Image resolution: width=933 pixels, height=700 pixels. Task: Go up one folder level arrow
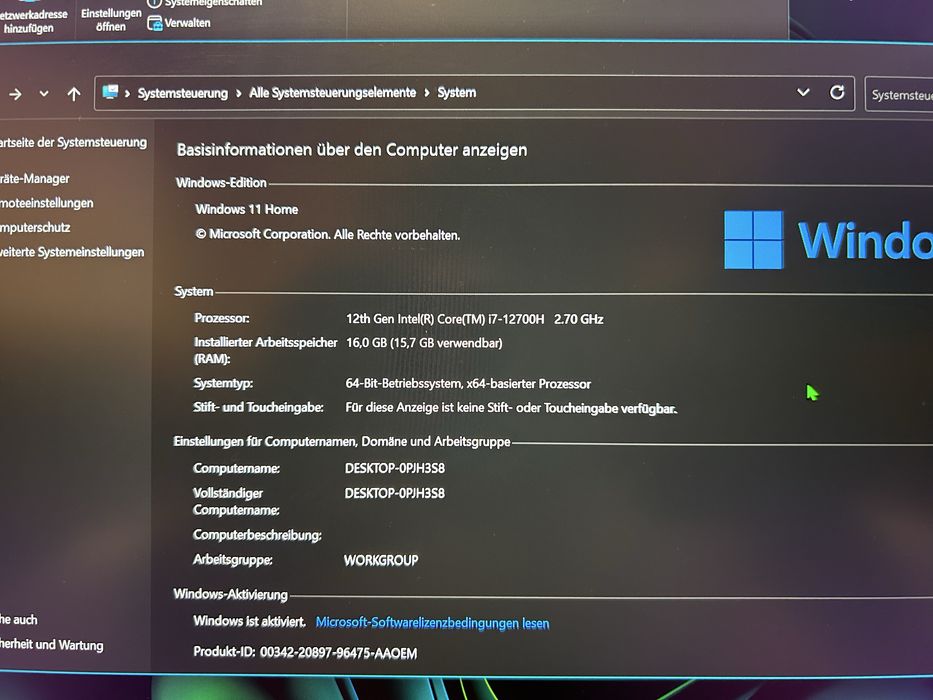pos(74,94)
